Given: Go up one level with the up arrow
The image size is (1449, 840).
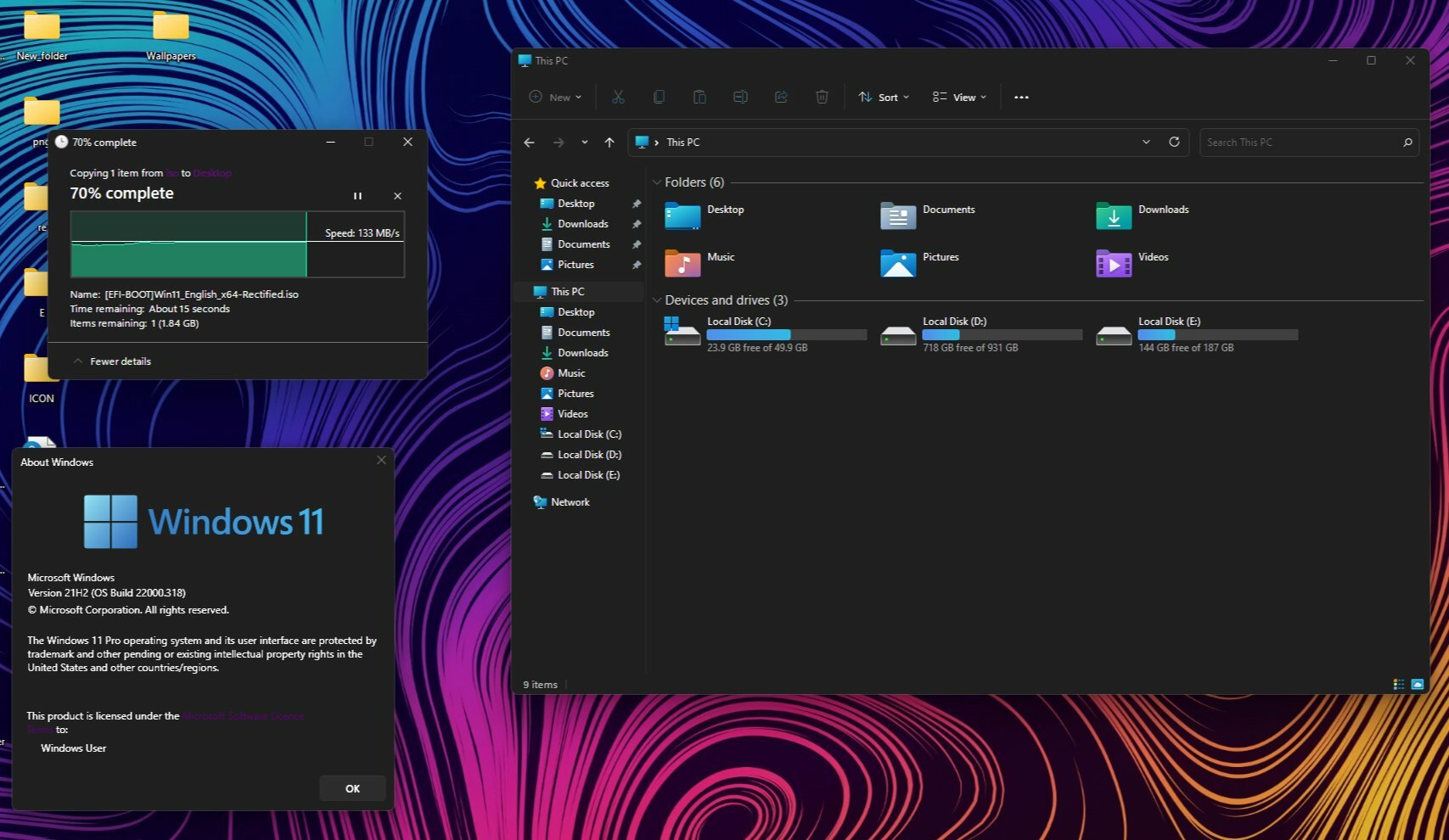Looking at the screenshot, I should 609,143.
